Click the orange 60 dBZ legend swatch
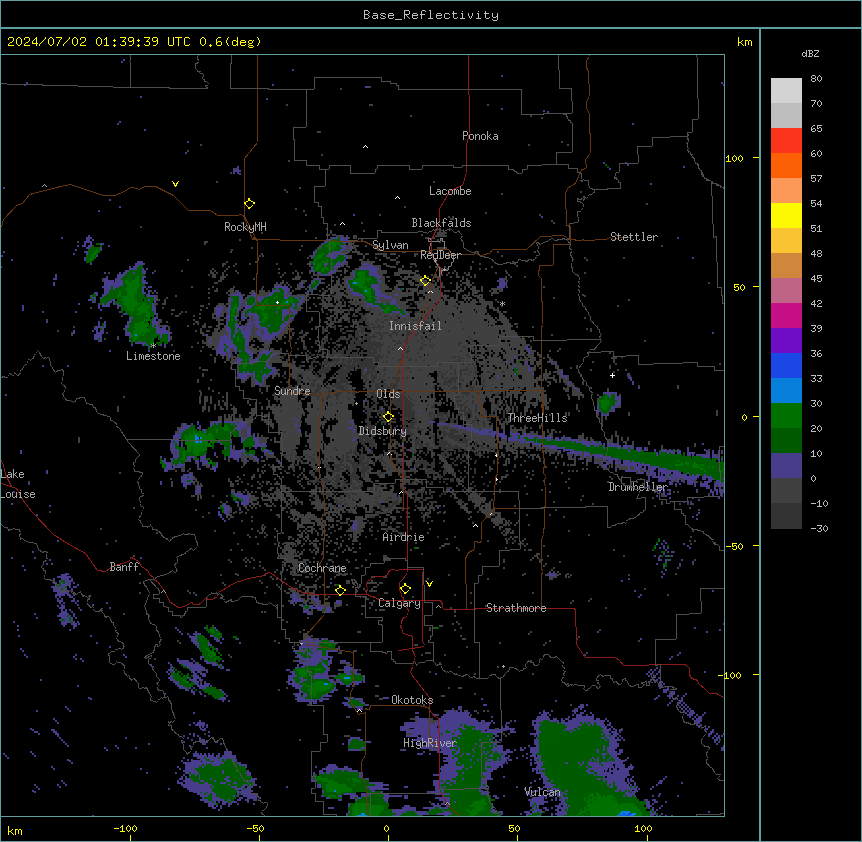This screenshot has height=842, width=862. click(786, 165)
